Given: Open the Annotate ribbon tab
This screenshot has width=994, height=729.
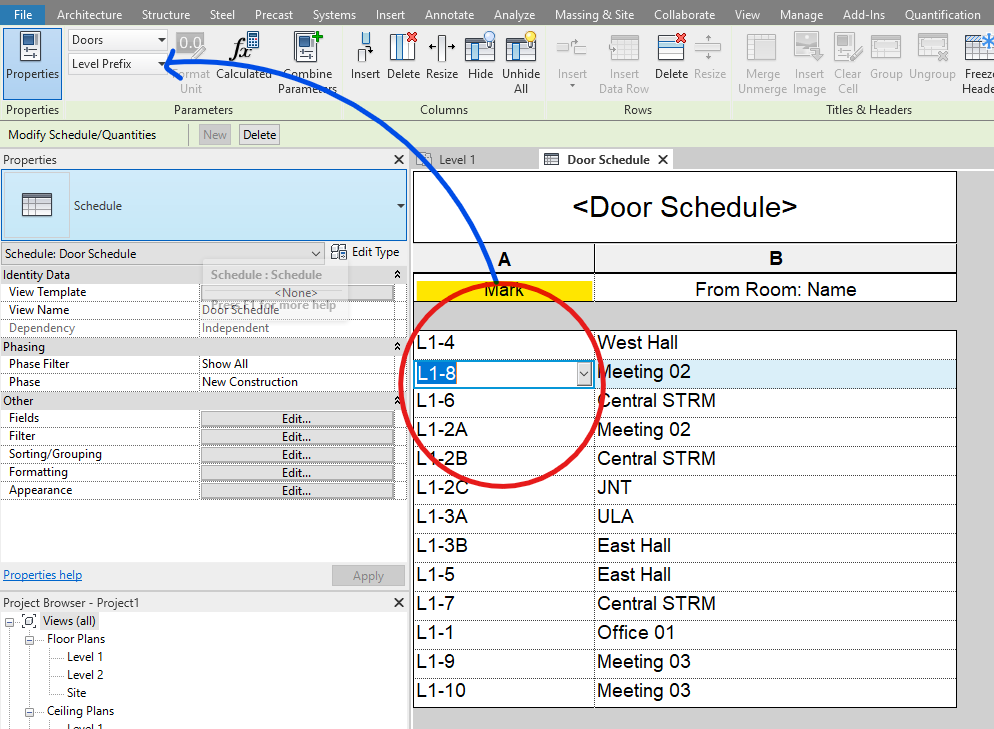Looking at the screenshot, I should point(449,14).
